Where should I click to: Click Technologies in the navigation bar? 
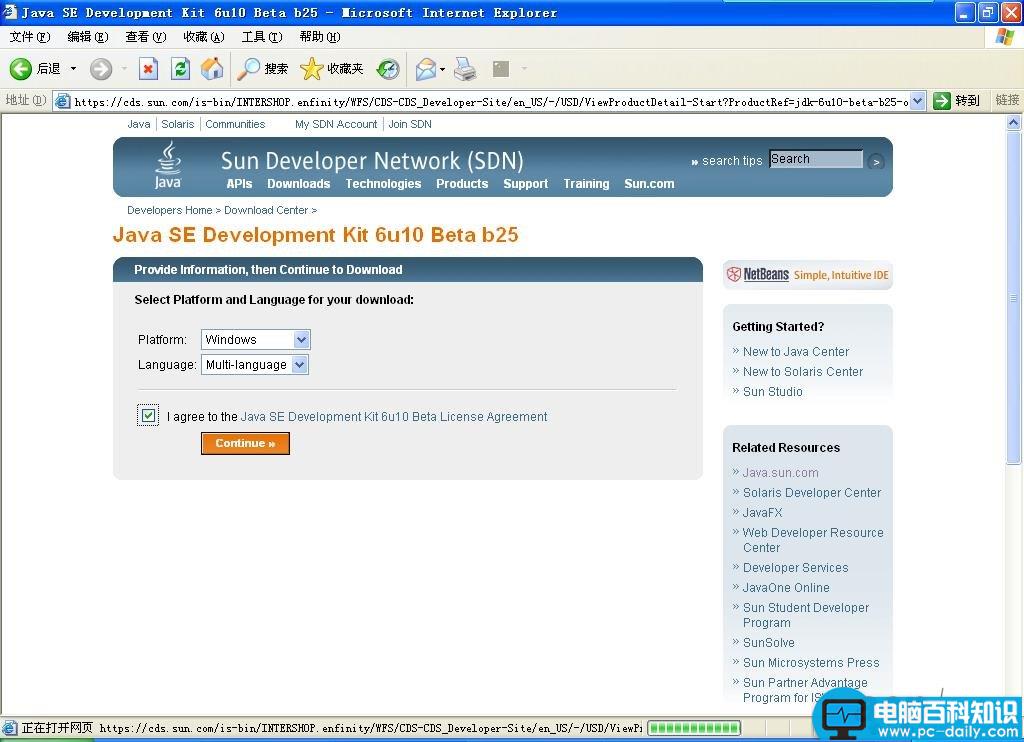coord(383,184)
